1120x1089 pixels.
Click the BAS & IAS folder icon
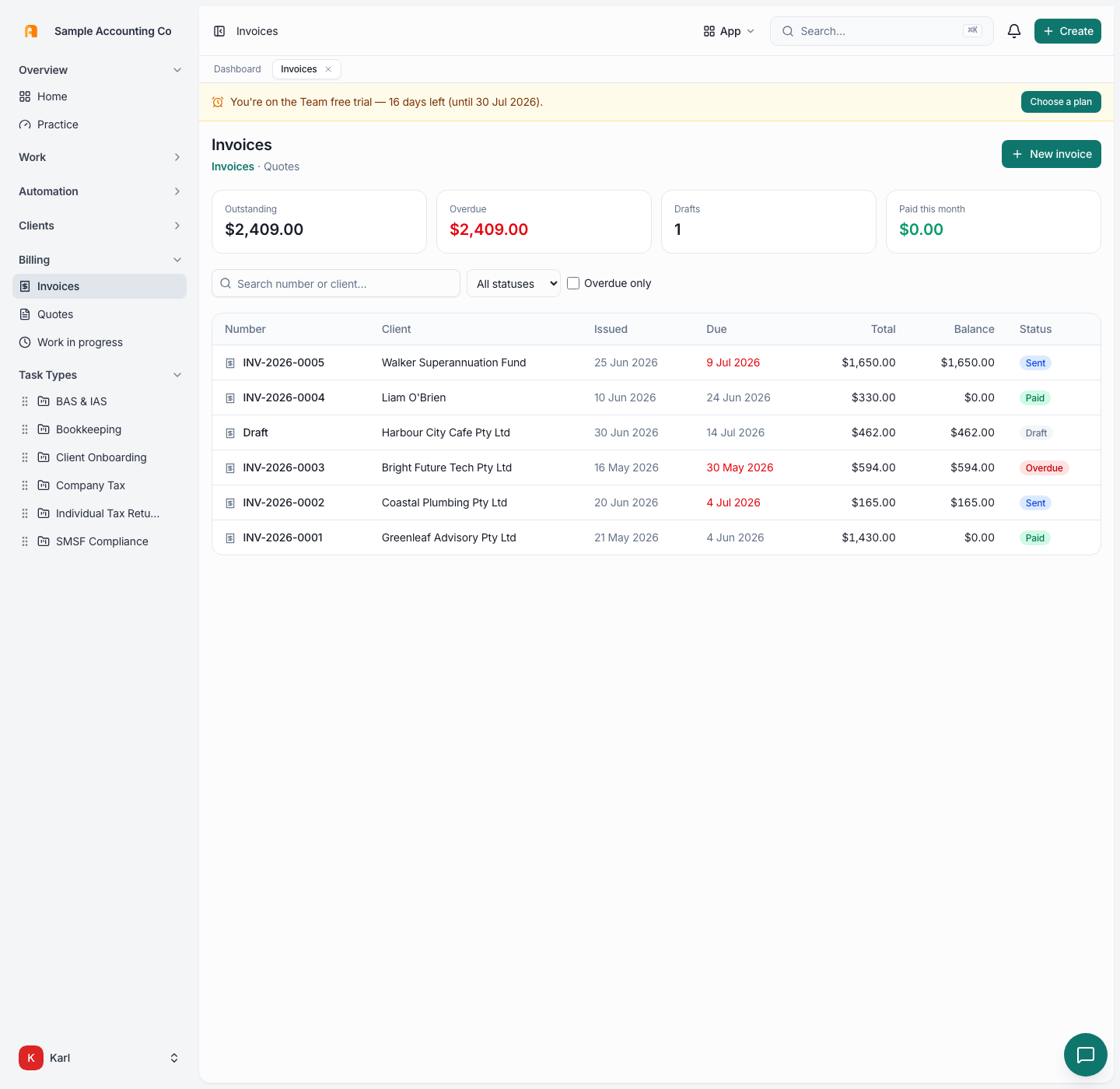(x=44, y=401)
